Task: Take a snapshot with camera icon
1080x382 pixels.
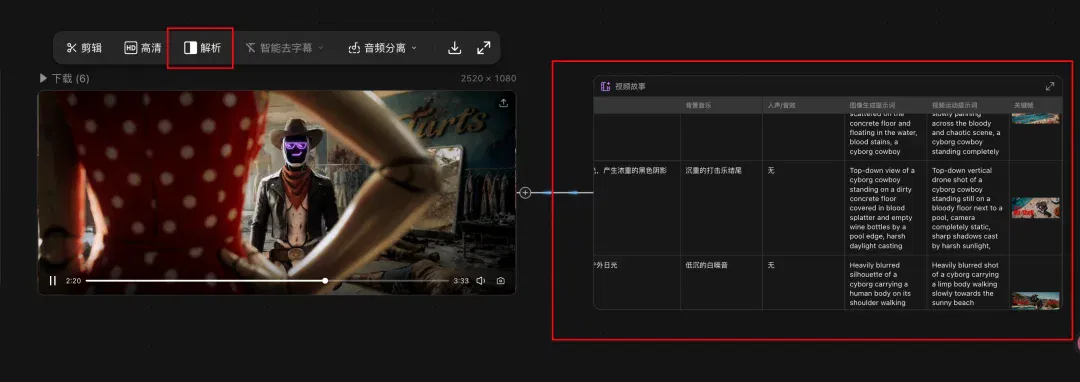Action: [x=501, y=281]
